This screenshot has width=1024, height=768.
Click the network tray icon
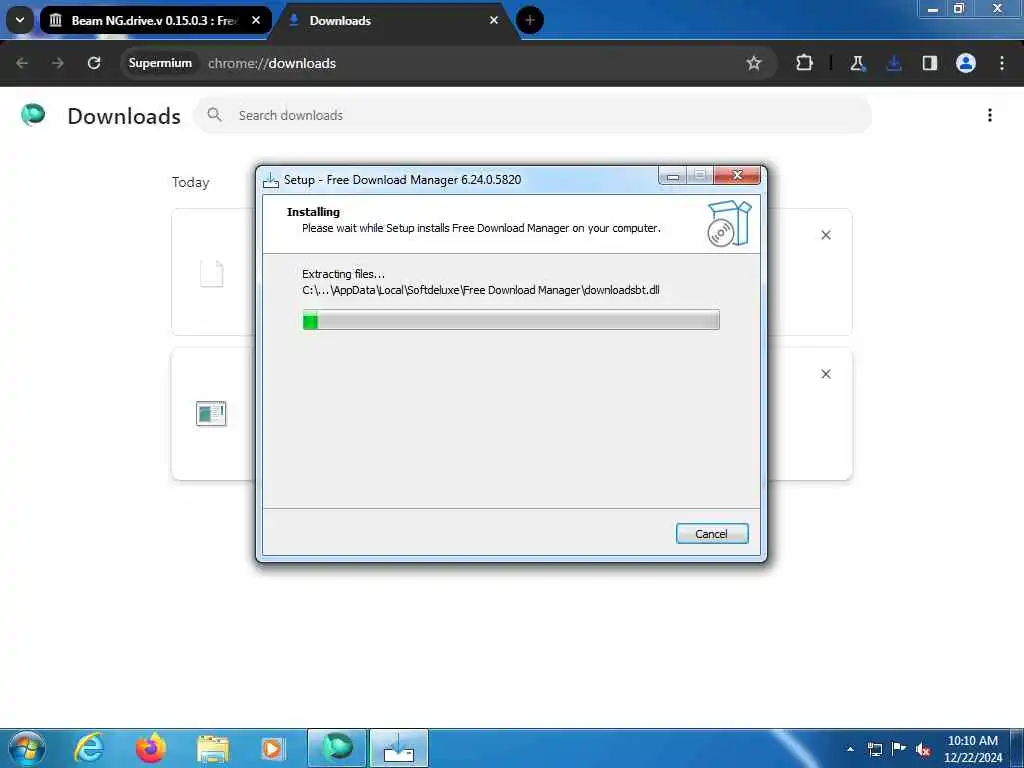pos(874,749)
